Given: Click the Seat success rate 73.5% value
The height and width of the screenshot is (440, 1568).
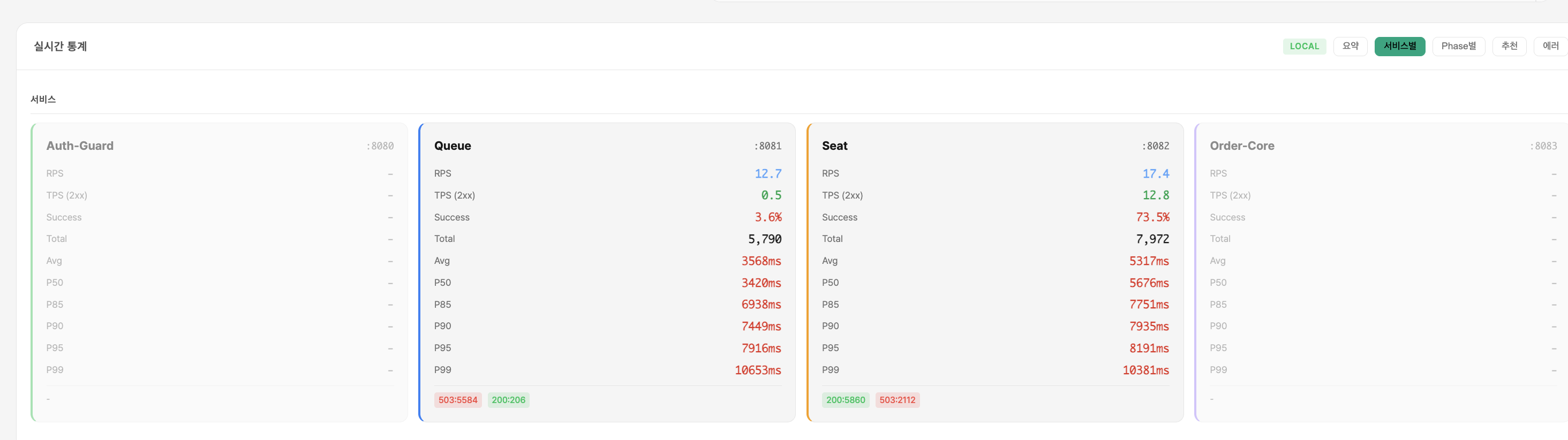Looking at the screenshot, I should pos(1152,217).
